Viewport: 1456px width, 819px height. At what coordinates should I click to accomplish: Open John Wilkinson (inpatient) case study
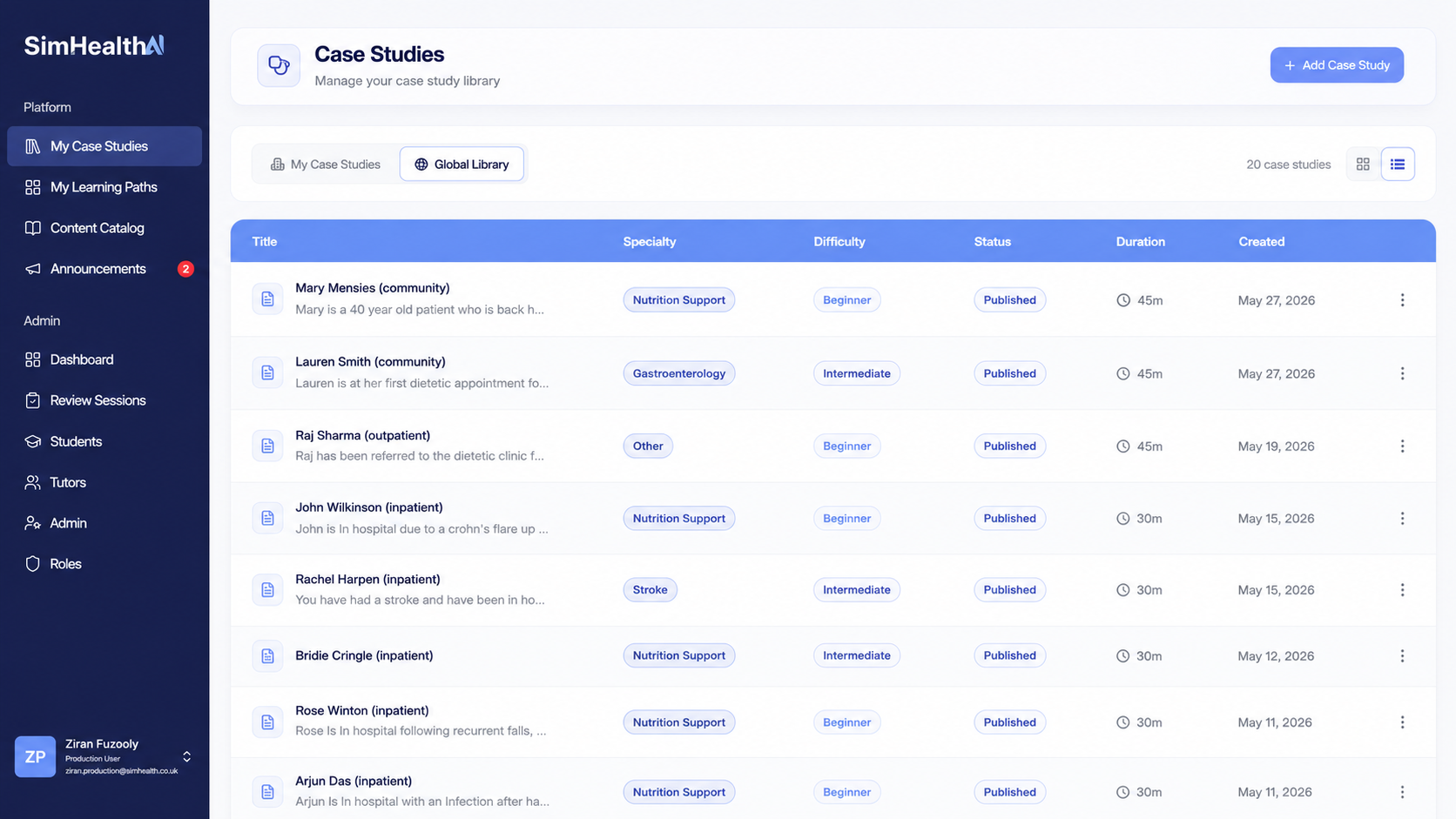coord(369,507)
